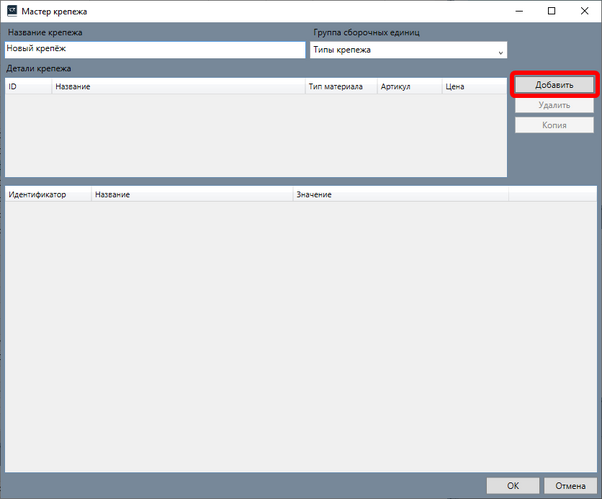Image resolution: width=602 pixels, height=499 pixels.
Task: Select Название column header in details table
Action: click(x=179, y=86)
